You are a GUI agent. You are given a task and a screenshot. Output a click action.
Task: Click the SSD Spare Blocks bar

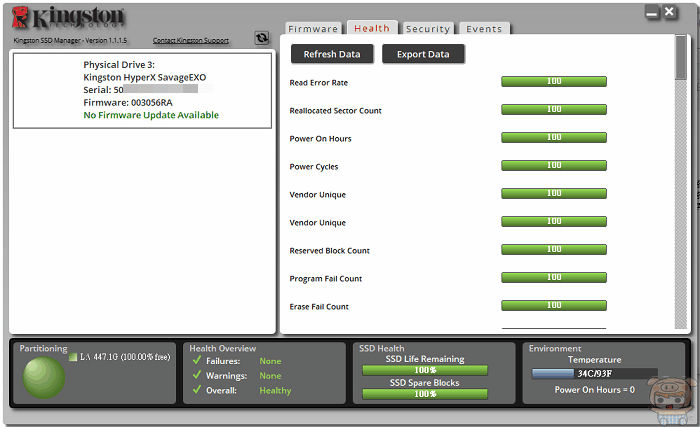point(425,394)
